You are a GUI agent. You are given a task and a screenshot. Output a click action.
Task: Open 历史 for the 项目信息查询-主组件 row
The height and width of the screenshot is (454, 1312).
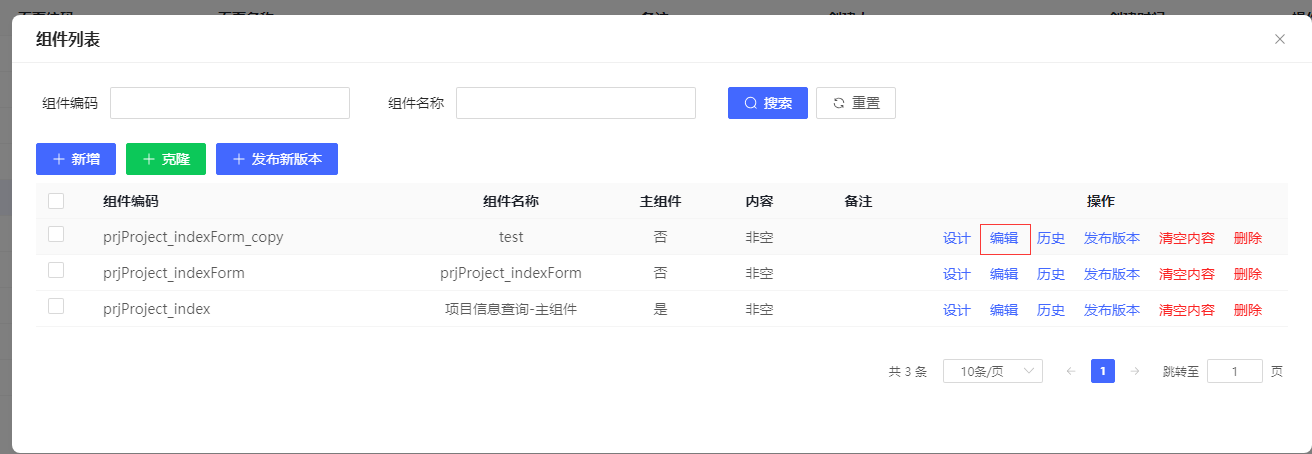(1051, 310)
